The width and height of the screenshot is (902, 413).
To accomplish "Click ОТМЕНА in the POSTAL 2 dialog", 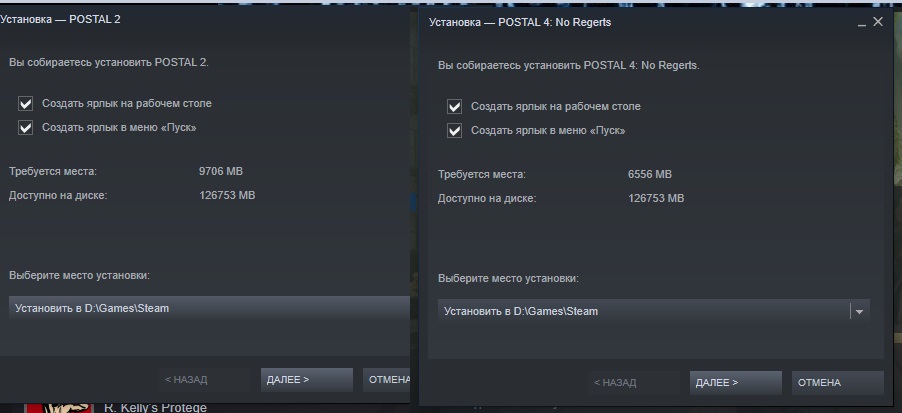I will (x=387, y=380).
